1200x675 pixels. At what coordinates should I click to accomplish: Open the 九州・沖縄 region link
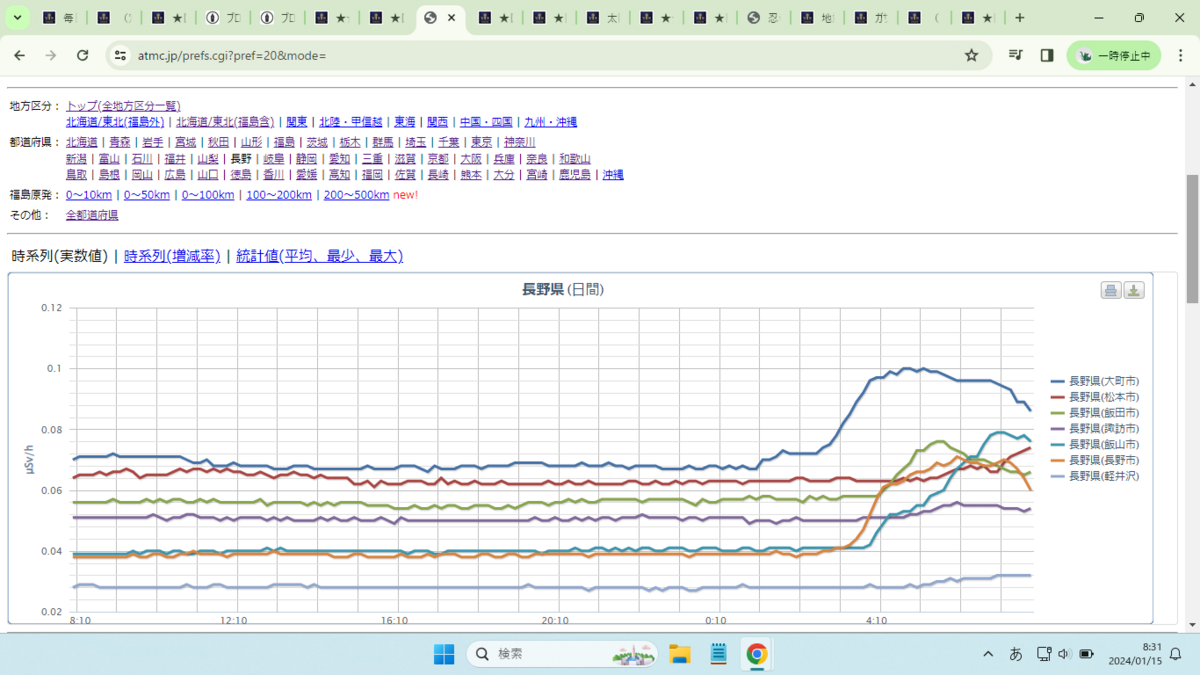(551, 122)
